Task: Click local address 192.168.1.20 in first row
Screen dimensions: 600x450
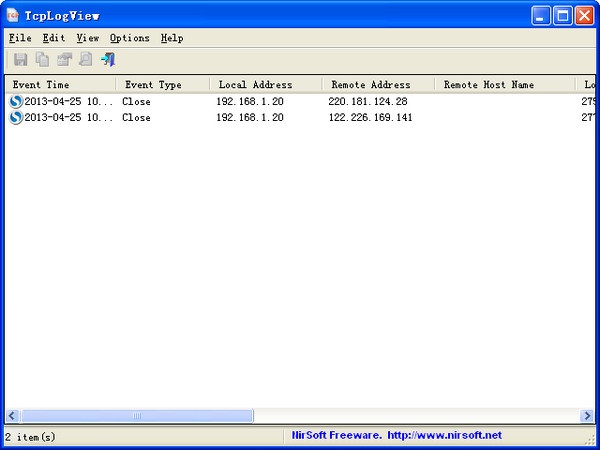Action: [250, 101]
